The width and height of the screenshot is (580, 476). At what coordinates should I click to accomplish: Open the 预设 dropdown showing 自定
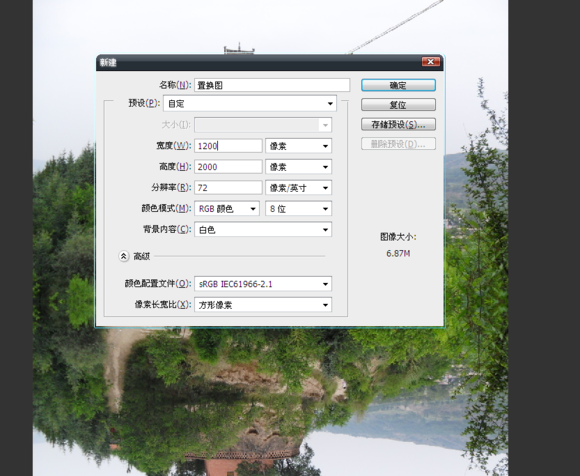pyautogui.click(x=250, y=104)
